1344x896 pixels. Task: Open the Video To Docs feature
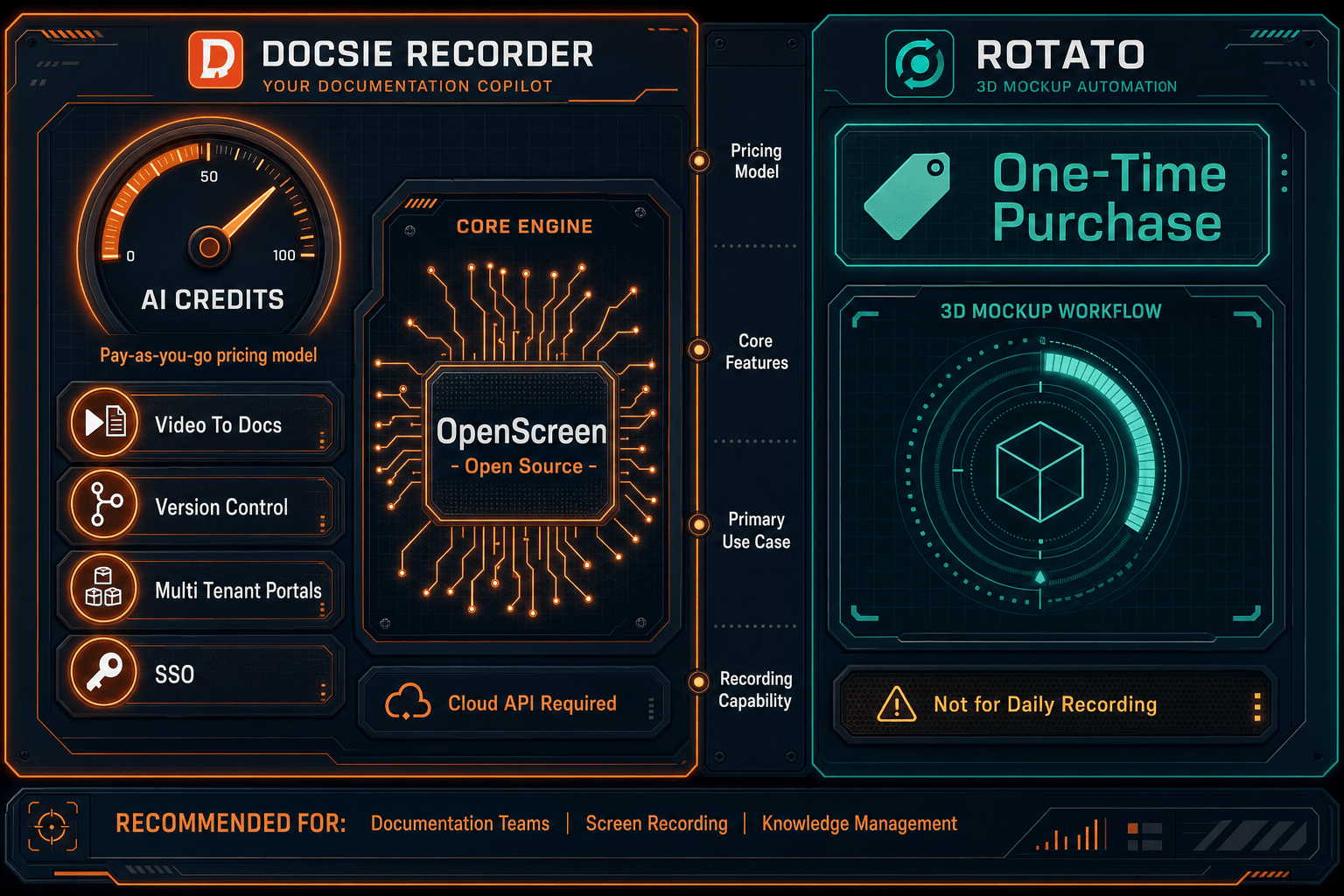click(x=200, y=423)
